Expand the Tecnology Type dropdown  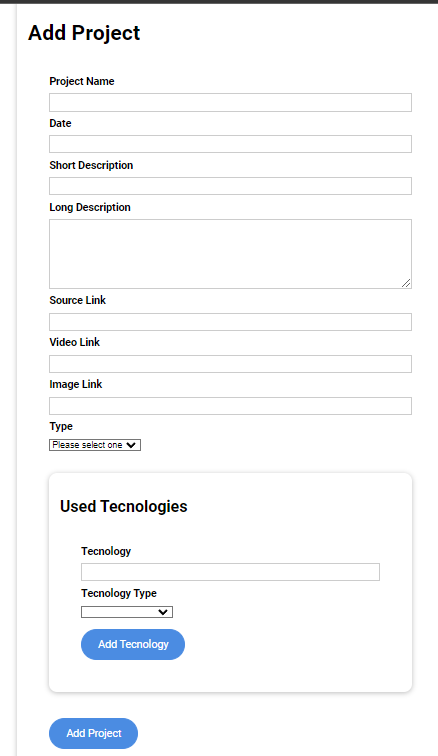coord(127,612)
